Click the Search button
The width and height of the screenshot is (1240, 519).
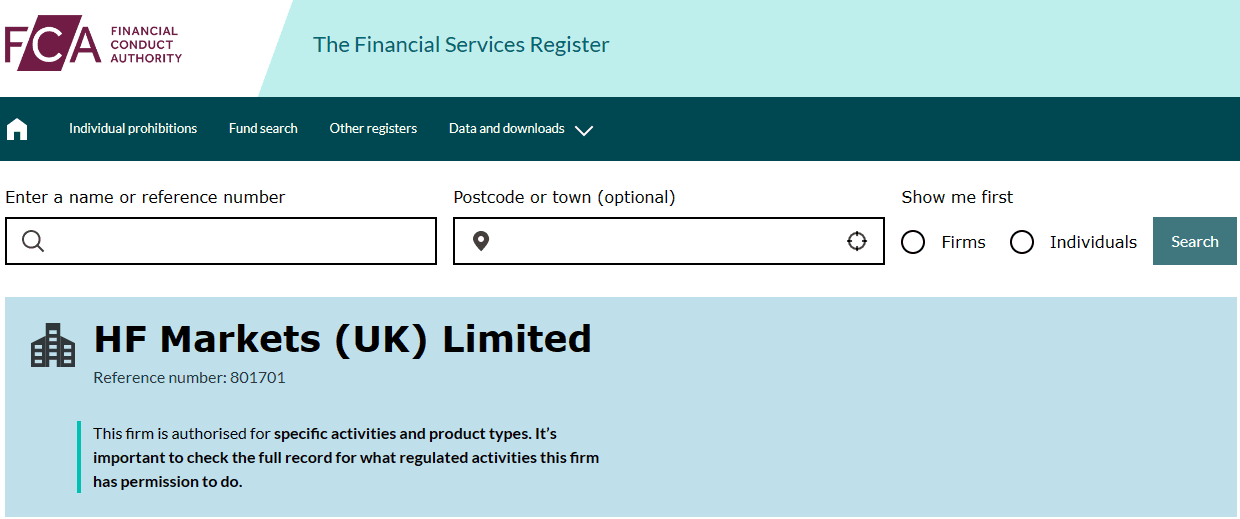coord(1195,241)
